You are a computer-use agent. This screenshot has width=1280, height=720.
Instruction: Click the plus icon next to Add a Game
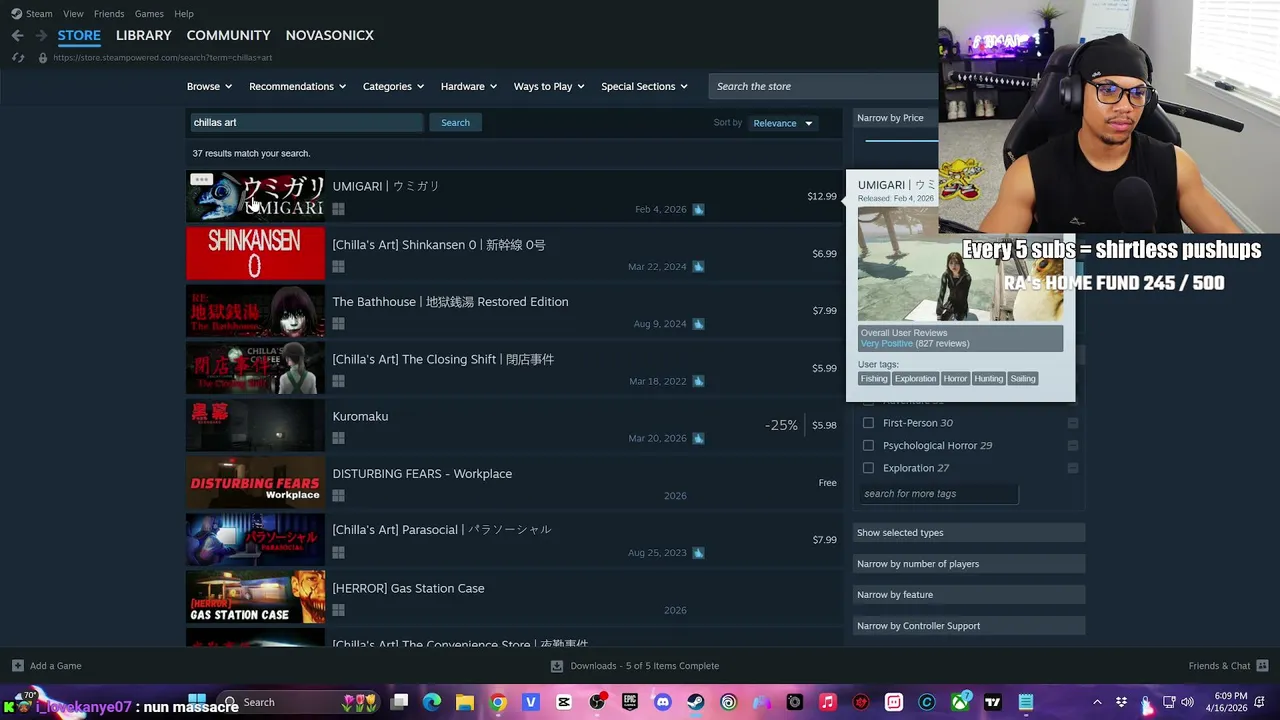pos(17,666)
